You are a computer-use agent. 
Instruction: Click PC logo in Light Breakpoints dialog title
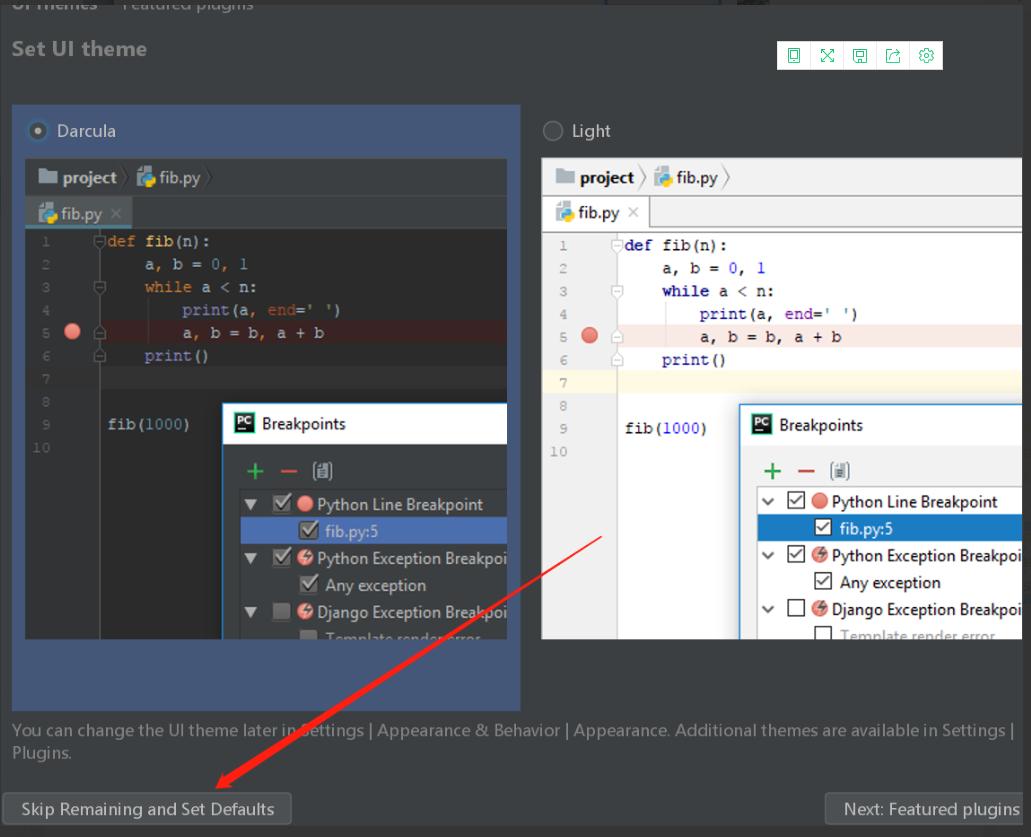coord(762,425)
